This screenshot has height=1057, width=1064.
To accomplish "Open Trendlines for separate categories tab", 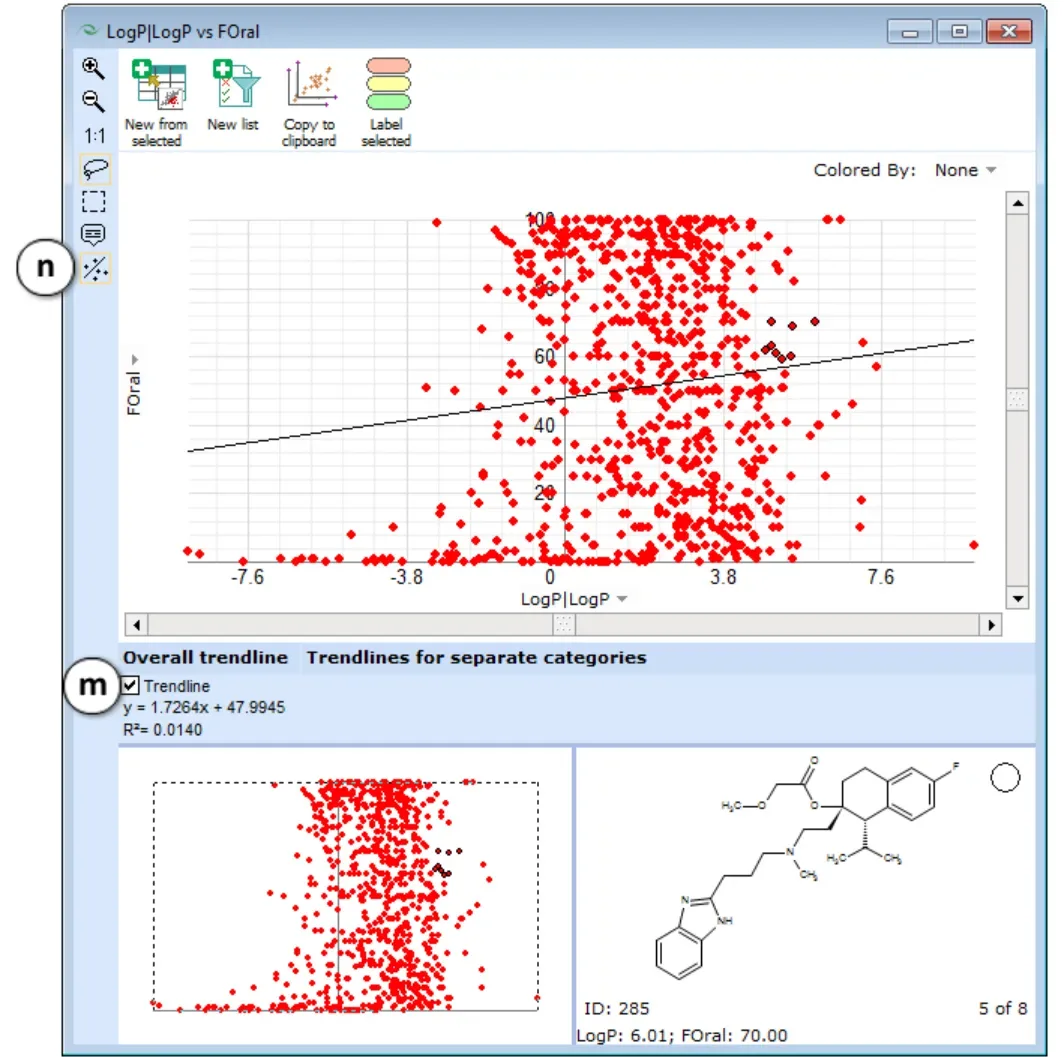I will pyautogui.click(x=476, y=657).
